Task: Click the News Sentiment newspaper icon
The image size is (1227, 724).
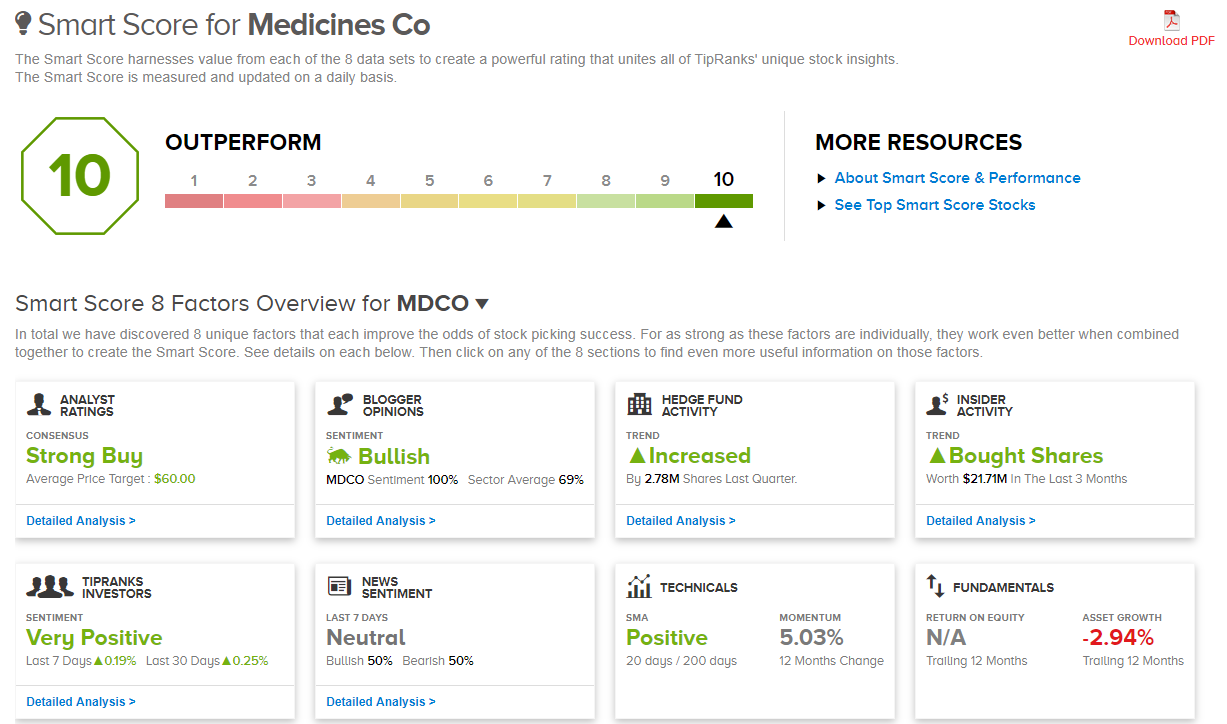Action: pos(339,586)
